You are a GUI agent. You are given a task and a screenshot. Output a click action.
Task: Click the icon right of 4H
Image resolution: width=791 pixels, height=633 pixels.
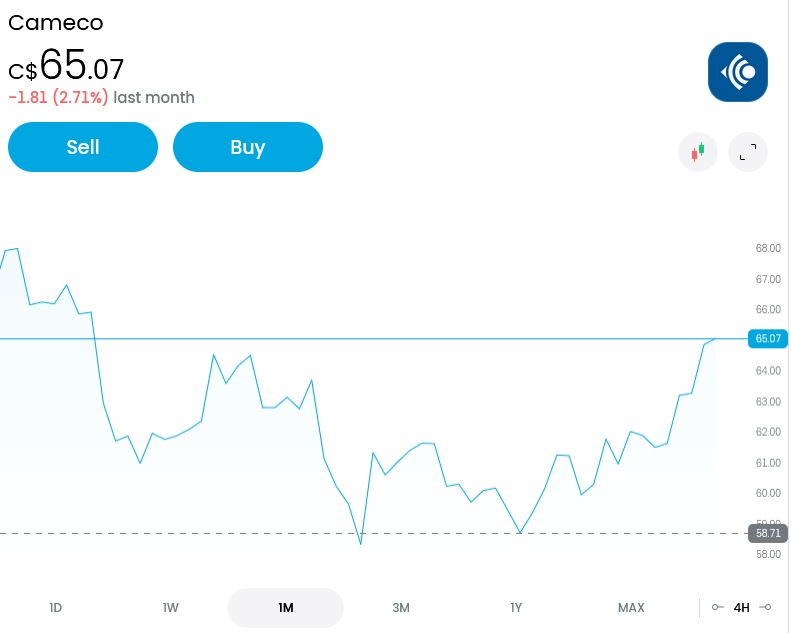click(766, 607)
